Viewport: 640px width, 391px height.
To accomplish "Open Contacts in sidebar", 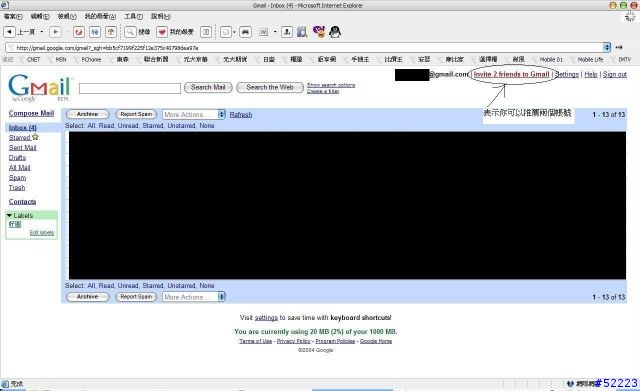I will (22, 202).
